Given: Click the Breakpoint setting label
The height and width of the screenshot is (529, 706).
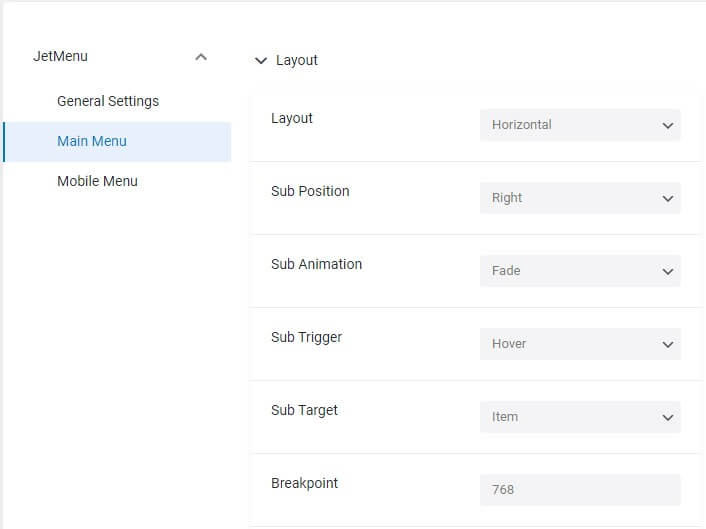Looking at the screenshot, I should point(304,483).
